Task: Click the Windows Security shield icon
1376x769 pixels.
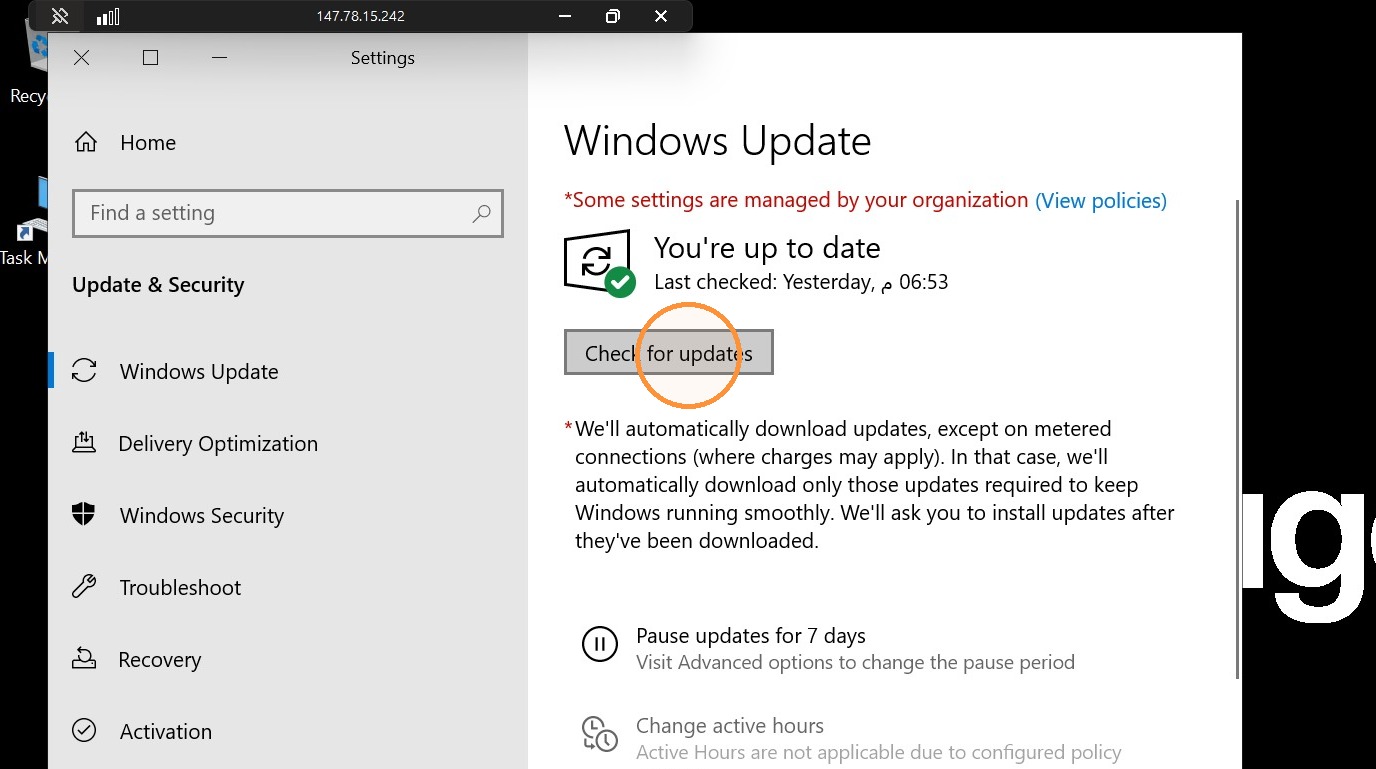Action: (x=84, y=515)
